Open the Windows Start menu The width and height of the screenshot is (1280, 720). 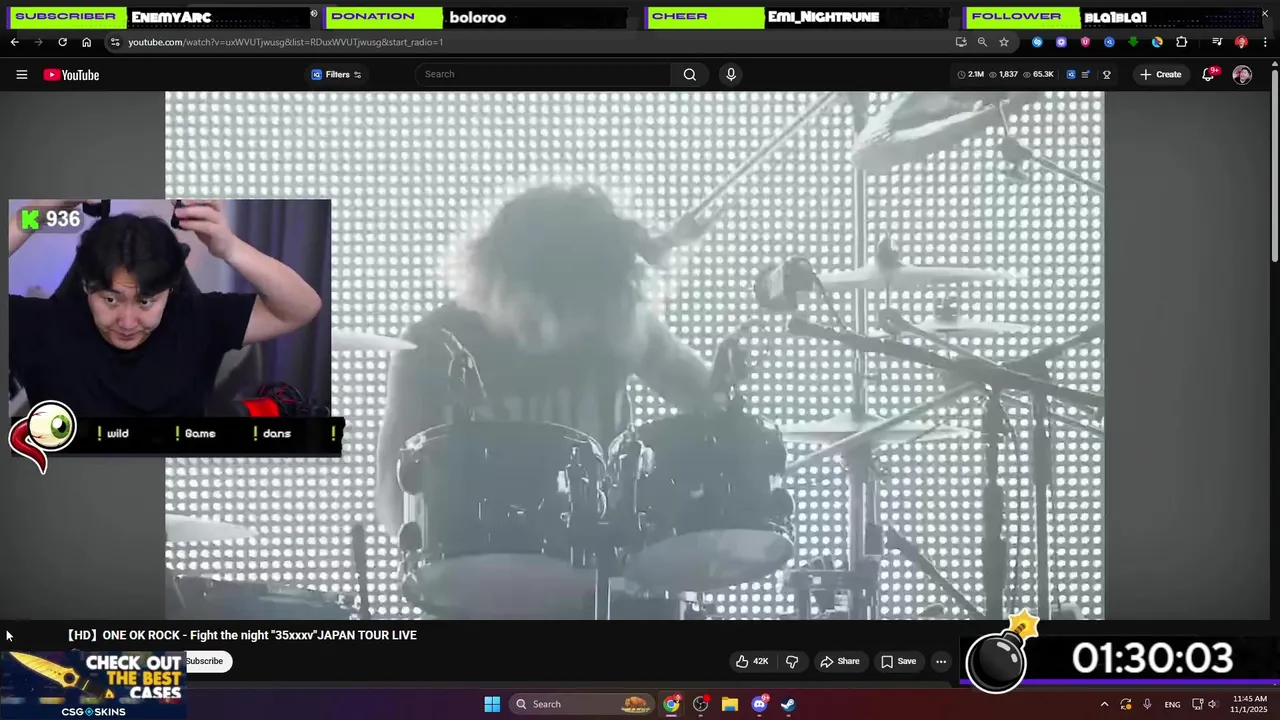(x=492, y=704)
